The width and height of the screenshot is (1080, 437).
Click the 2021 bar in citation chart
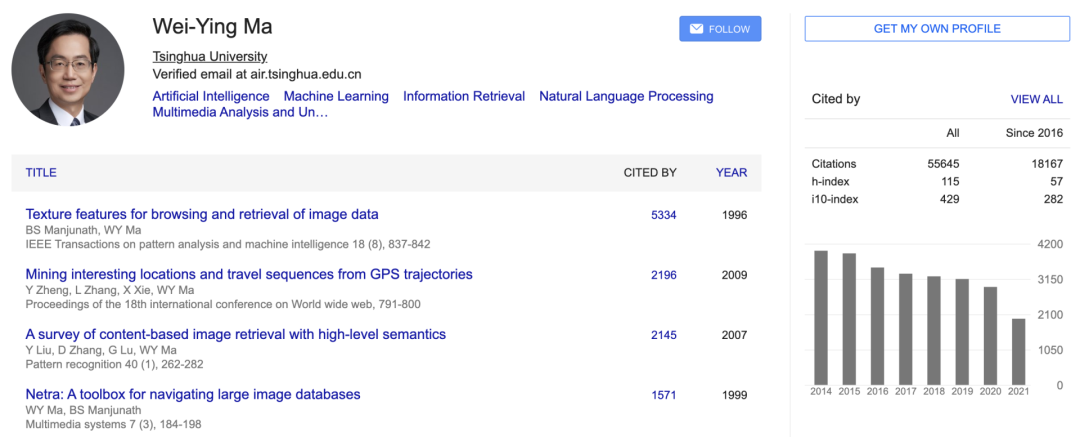point(1018,351)
